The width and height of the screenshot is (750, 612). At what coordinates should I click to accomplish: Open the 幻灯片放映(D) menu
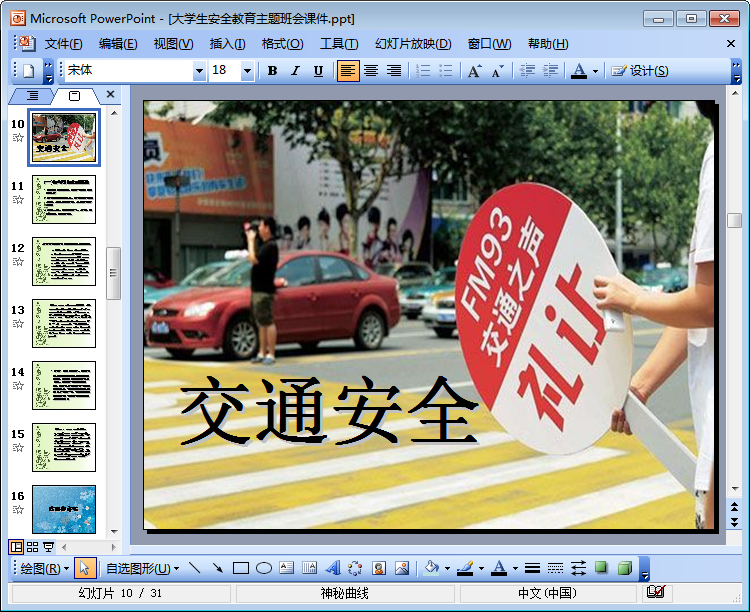(x=413, y=44)
